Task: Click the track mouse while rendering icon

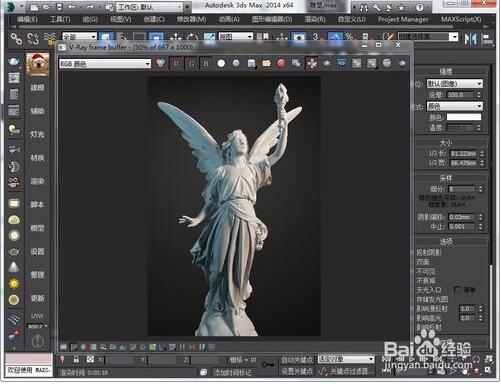Action: coord(312,63)
